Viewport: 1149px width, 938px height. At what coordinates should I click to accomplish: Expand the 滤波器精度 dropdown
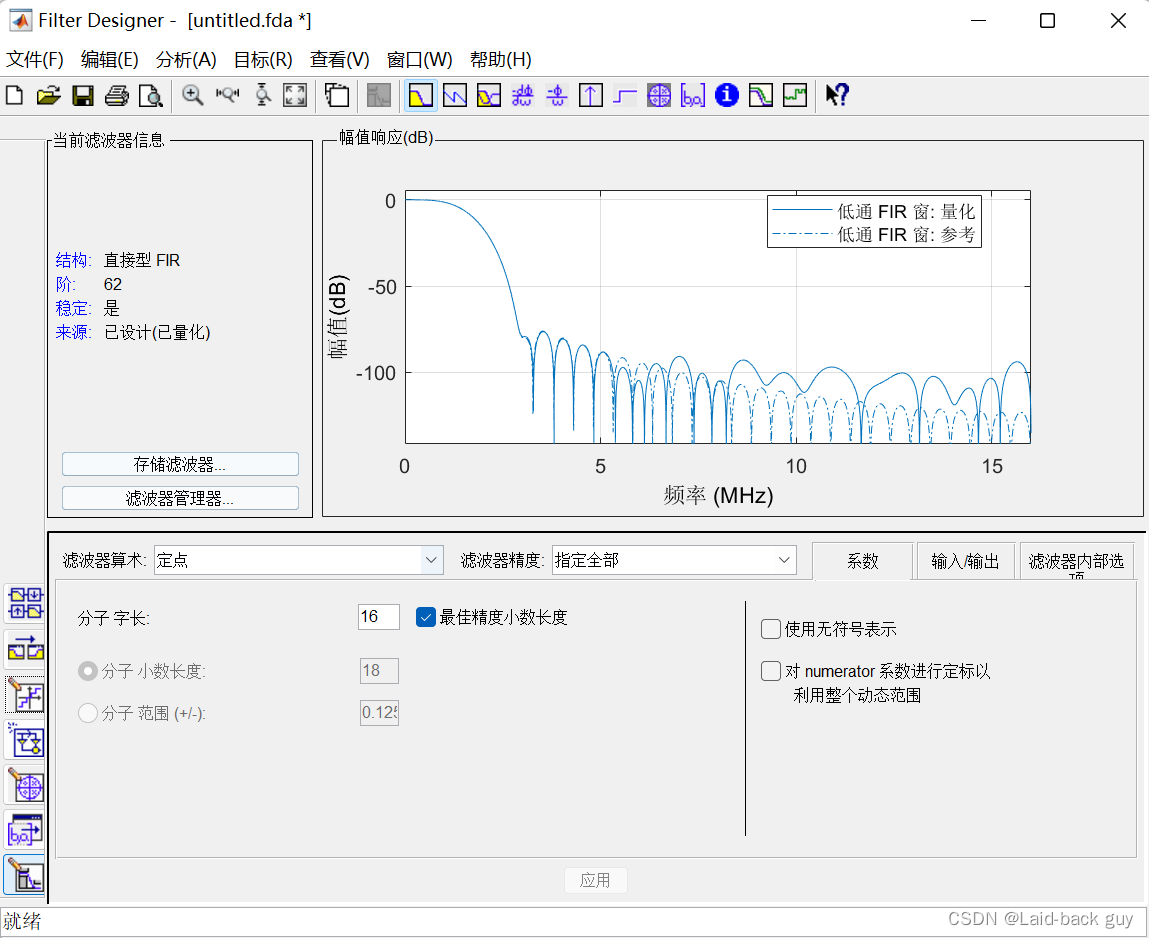coord(673,560)
